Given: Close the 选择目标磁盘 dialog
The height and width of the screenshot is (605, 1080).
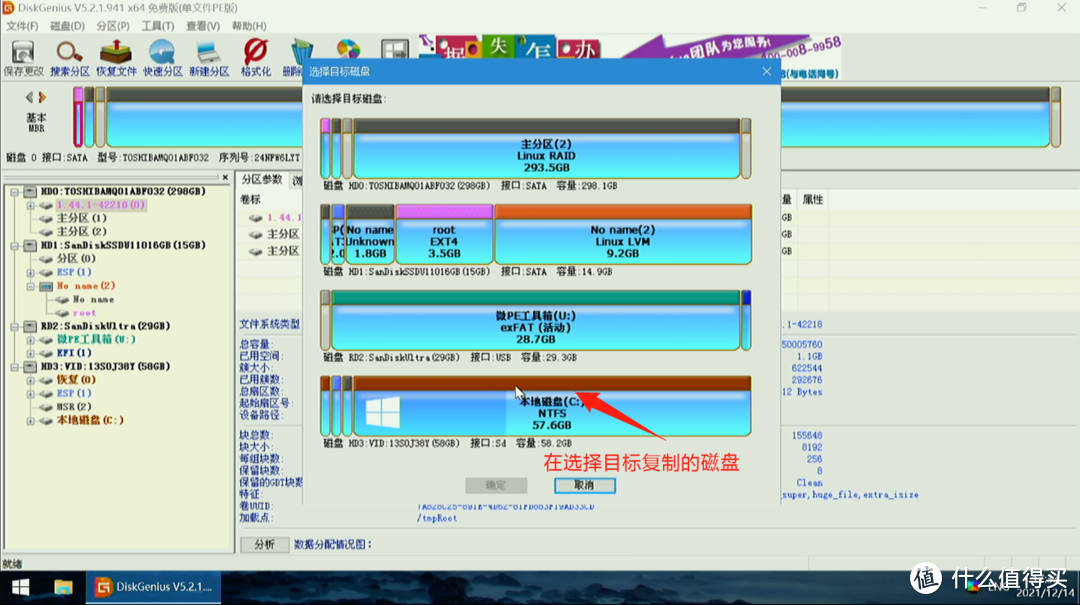Looking at the screenshot, I should click(767, 72).
